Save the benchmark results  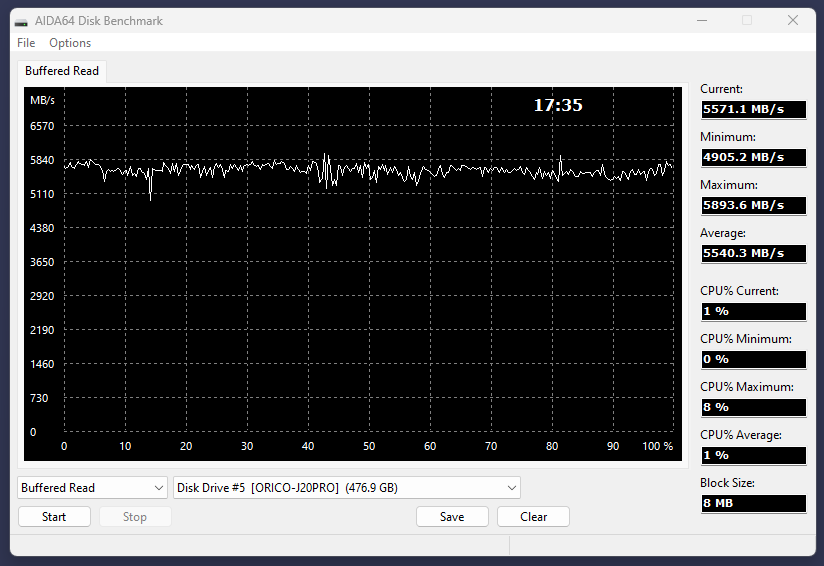pyautogui.click(x=452, y=517)
